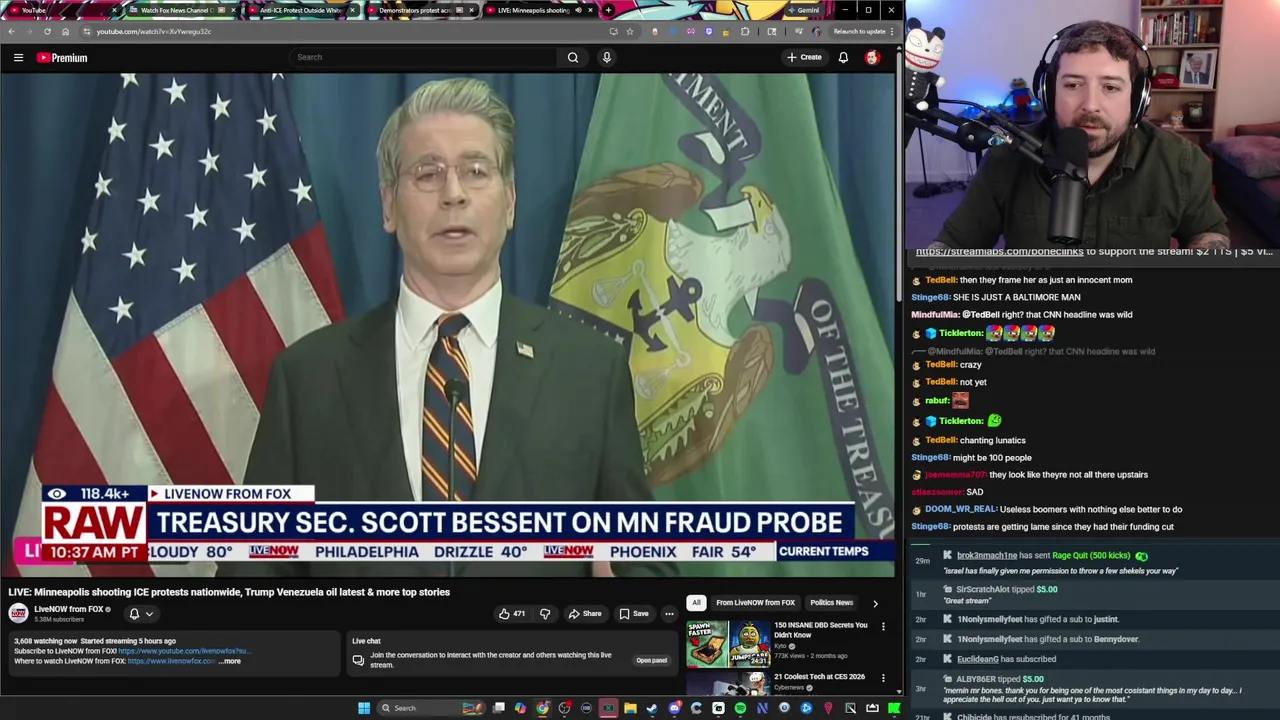Focus the YouTube search field

[x=423, y=57]
